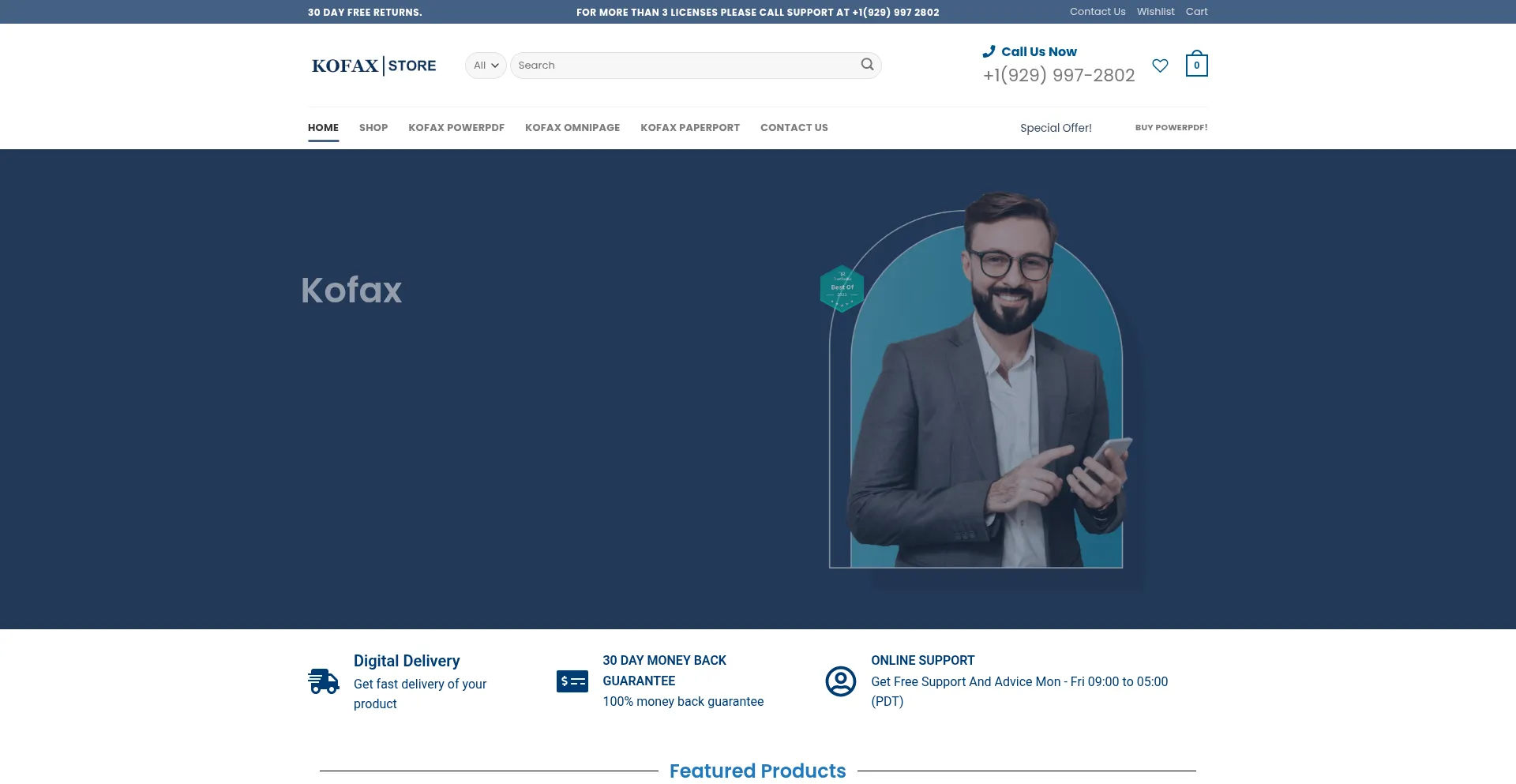The height and width of the screenshot is (784, 1516).
Task: Open the shopping cart bag icon
Action: 1196,65
